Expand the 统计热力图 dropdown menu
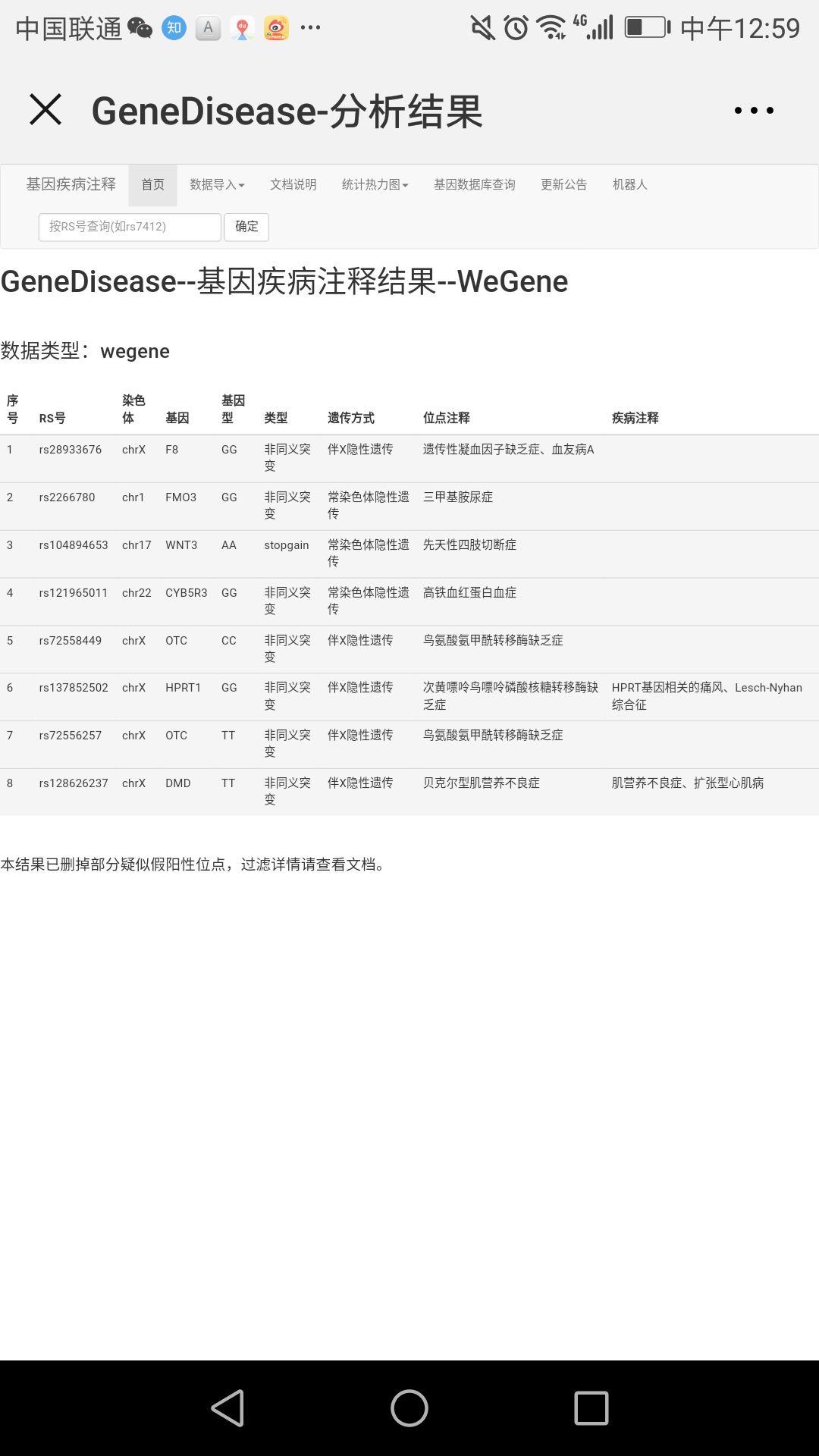The width and height of the screenshot is (819, 1456). [375, 185]
